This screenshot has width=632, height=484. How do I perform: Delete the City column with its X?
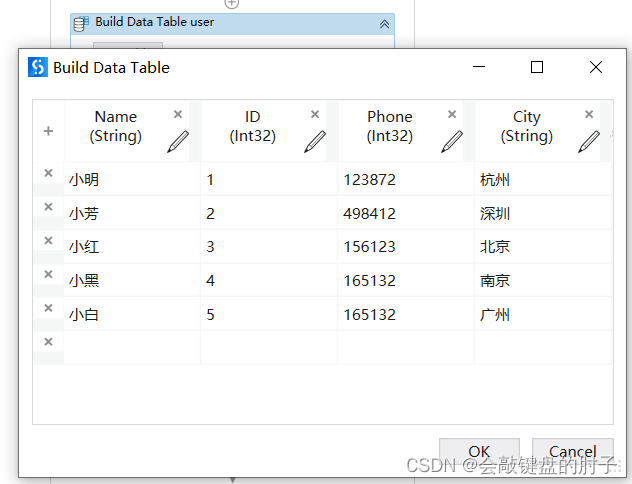click(589, 114)
